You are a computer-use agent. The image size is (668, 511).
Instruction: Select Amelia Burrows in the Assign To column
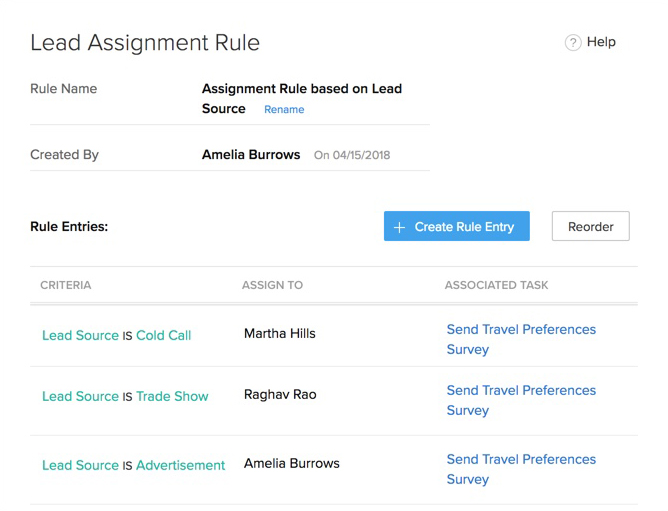291,464
